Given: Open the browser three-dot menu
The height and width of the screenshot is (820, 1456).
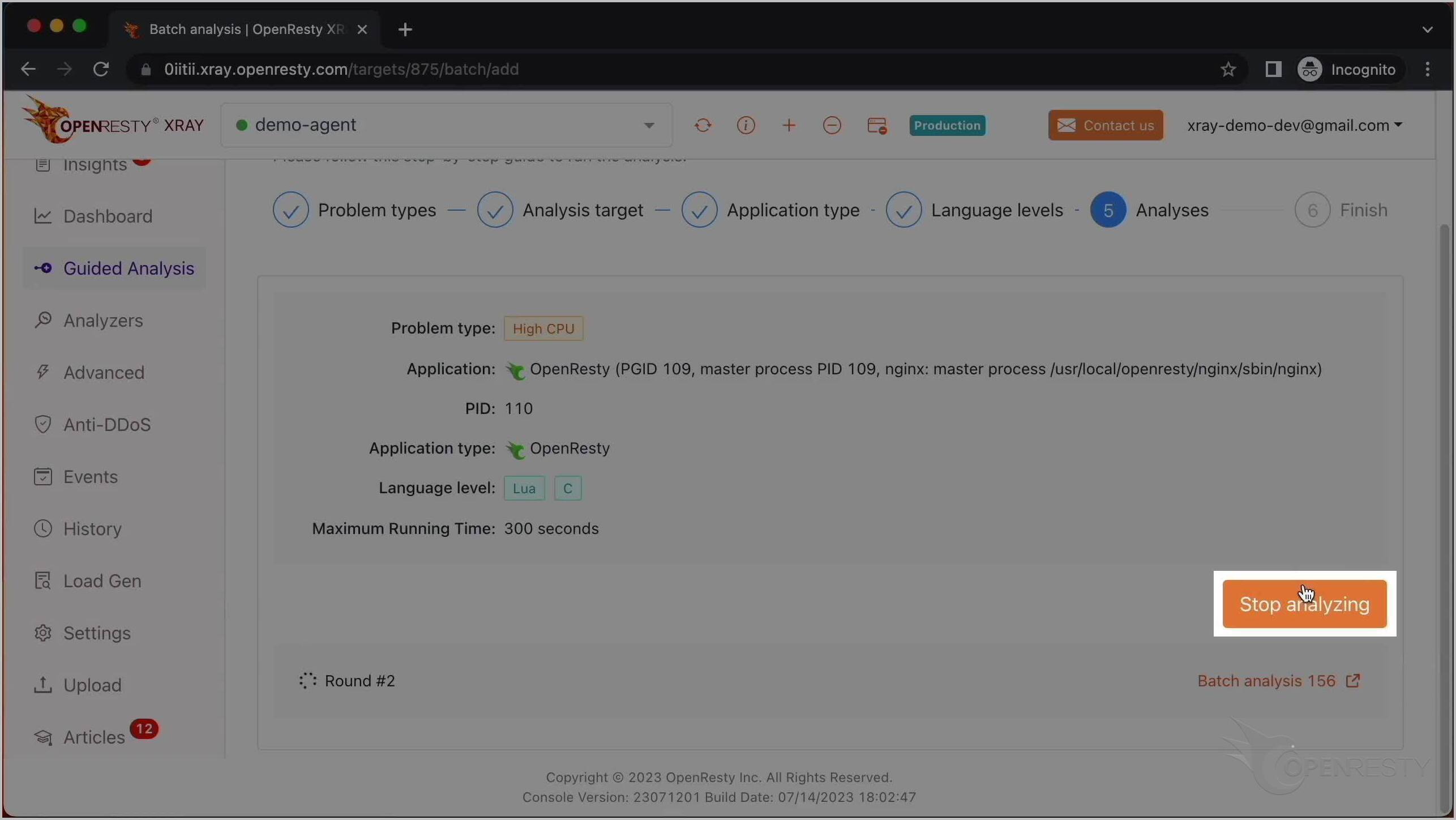Looking at the screenshot, I should [x=1428, y=69].
